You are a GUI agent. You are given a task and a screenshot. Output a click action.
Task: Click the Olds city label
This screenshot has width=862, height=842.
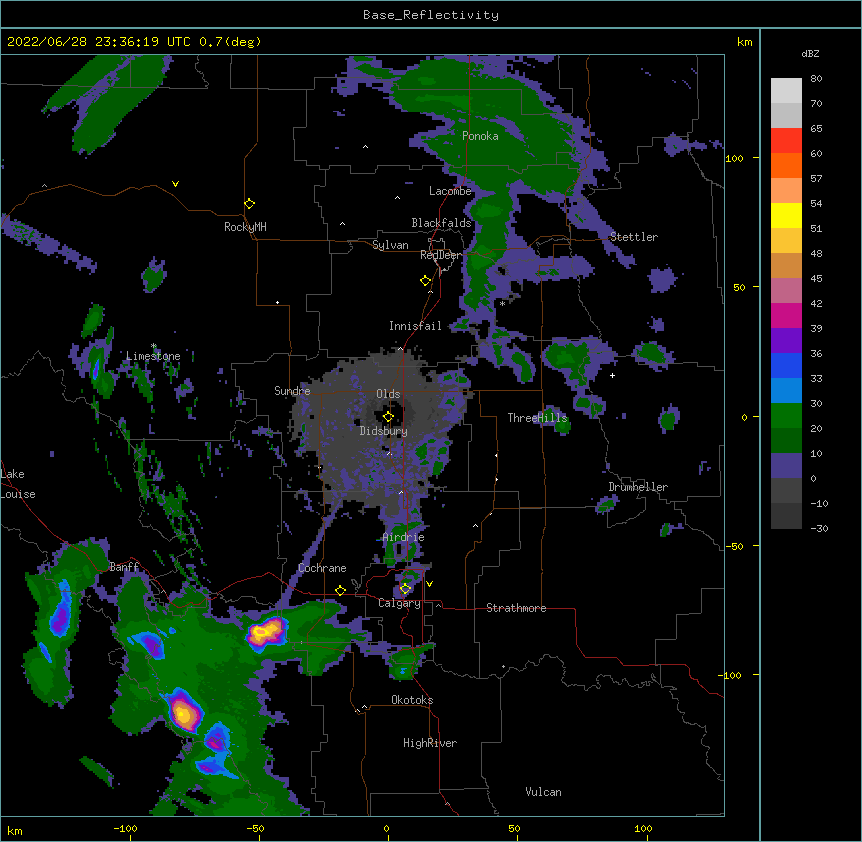[x=388, y=394]
